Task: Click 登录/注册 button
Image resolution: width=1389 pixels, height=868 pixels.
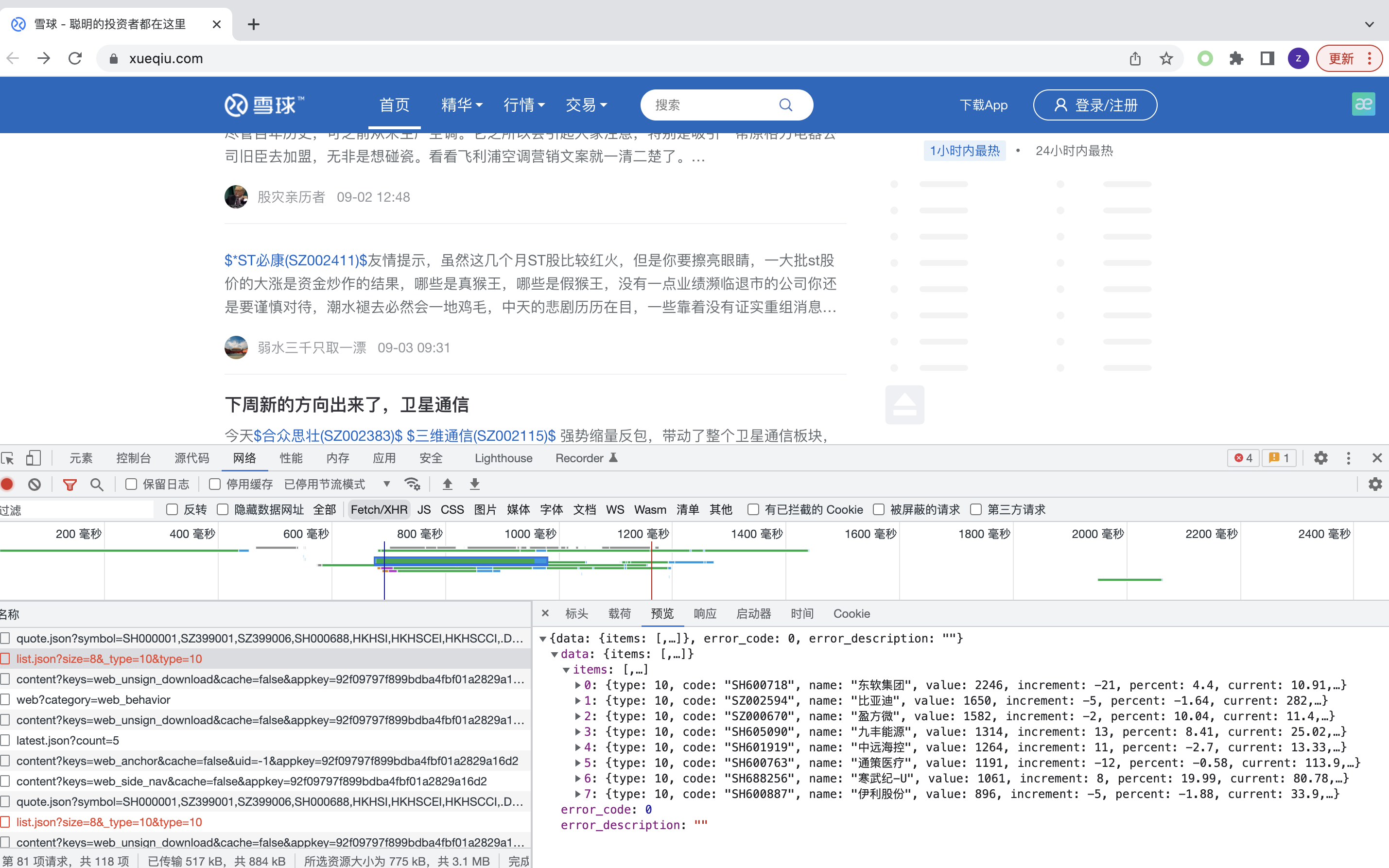Action: click(x=1095, y=105)
